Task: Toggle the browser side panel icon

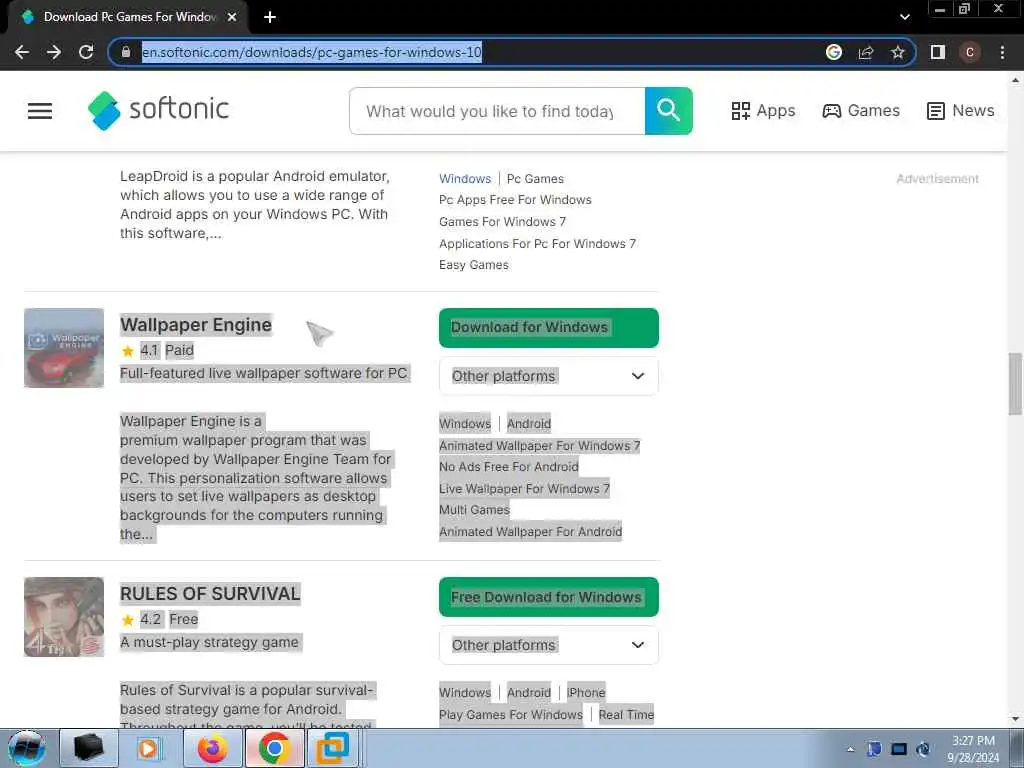Action: [938, 52]
